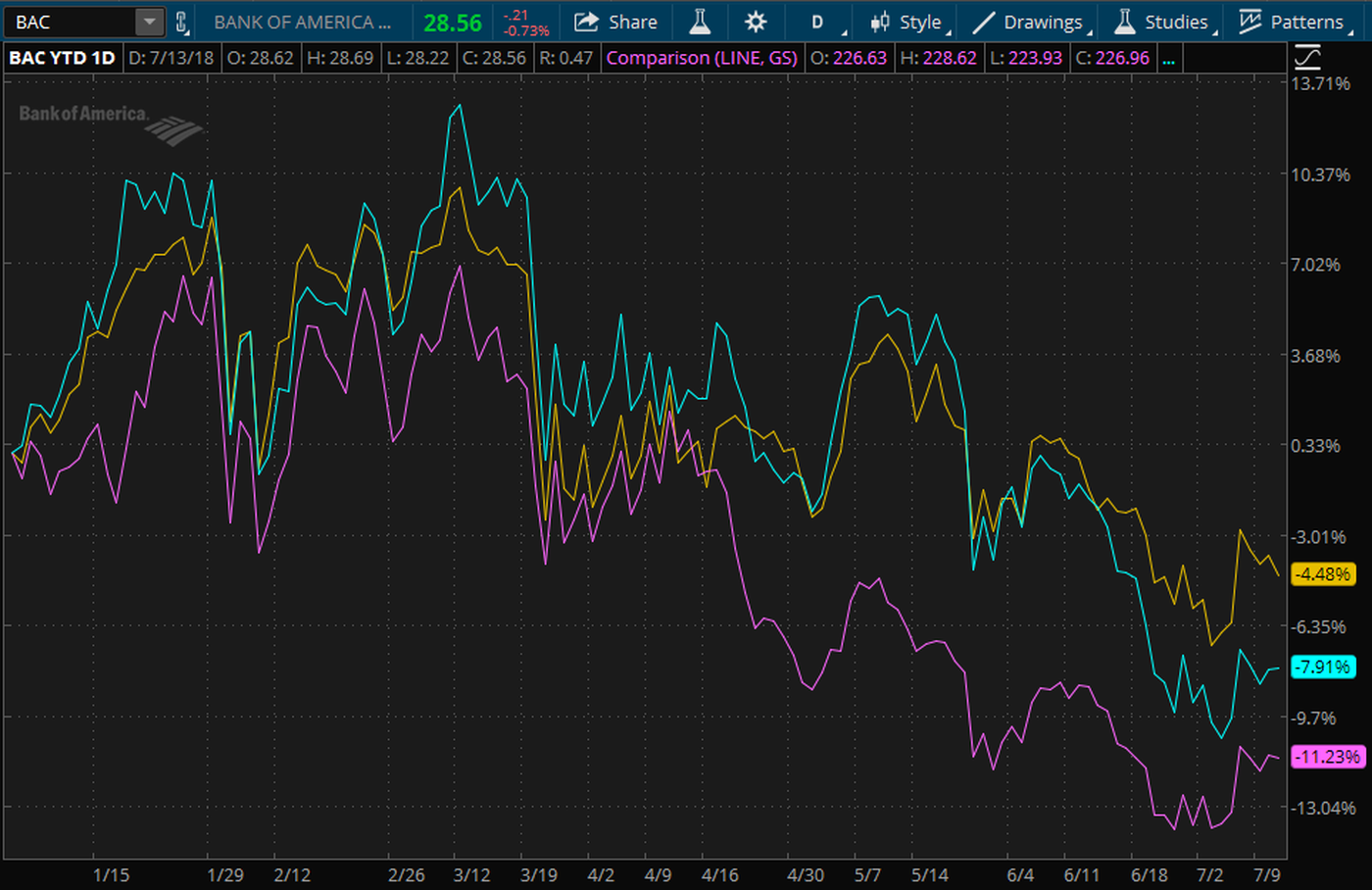This screenshot has height=890, width=1372.
Task: Click the 1/15 date on time axis
Action: click(x=111, y=874)
